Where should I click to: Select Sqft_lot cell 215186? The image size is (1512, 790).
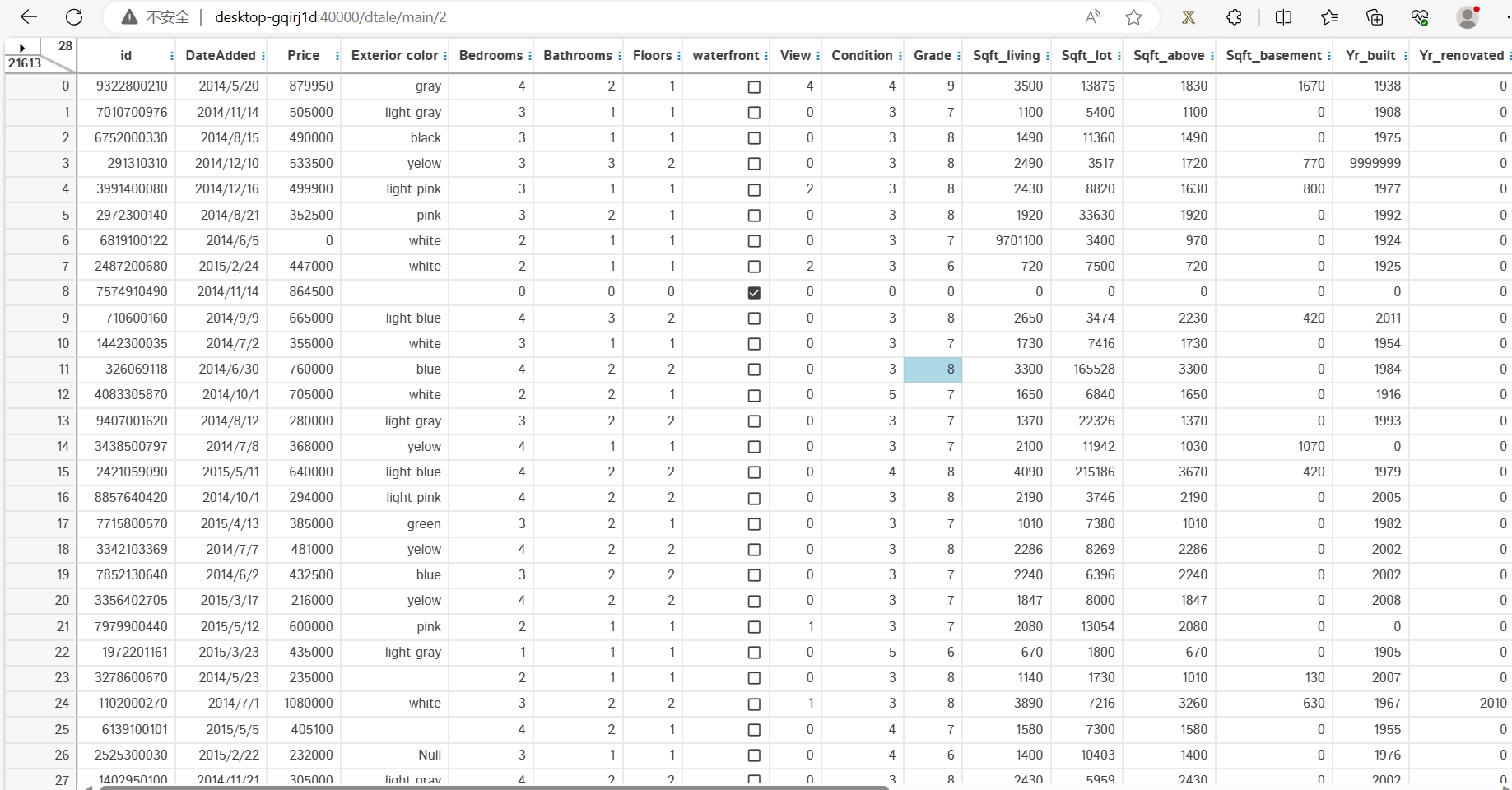pyautogui.click(x=1087, y=472)
